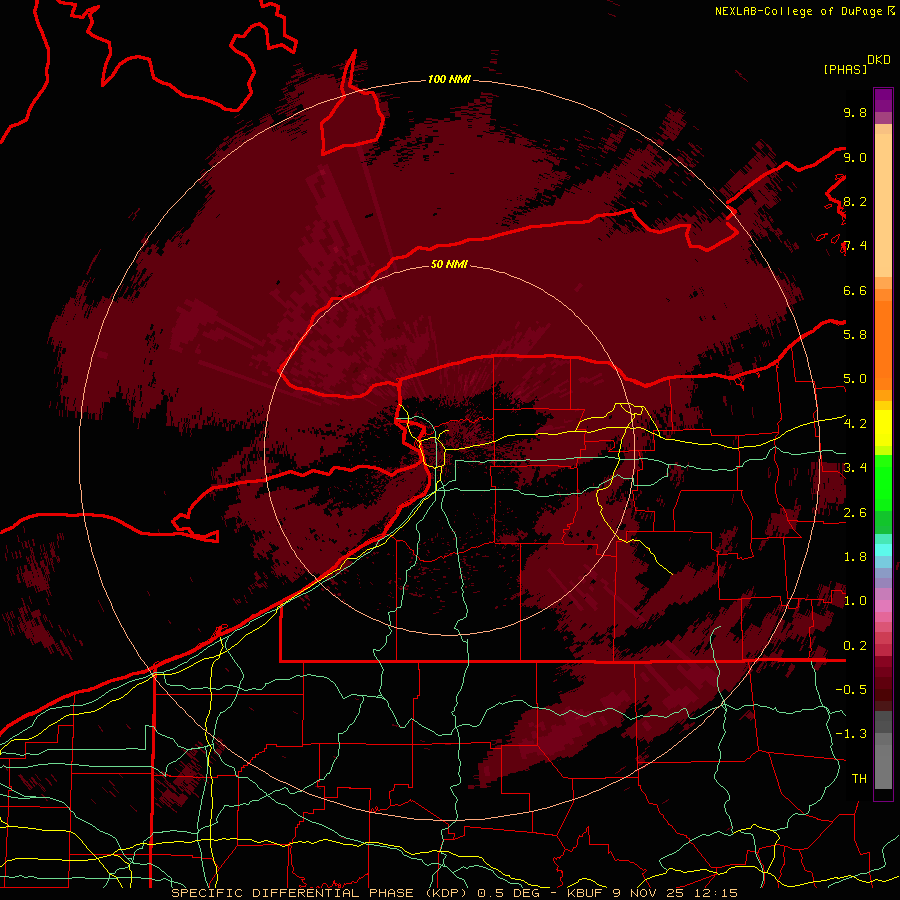The image size is (900, 900).
Task: Click the -1.3 value on the color scale
Action: click(851, 734)
